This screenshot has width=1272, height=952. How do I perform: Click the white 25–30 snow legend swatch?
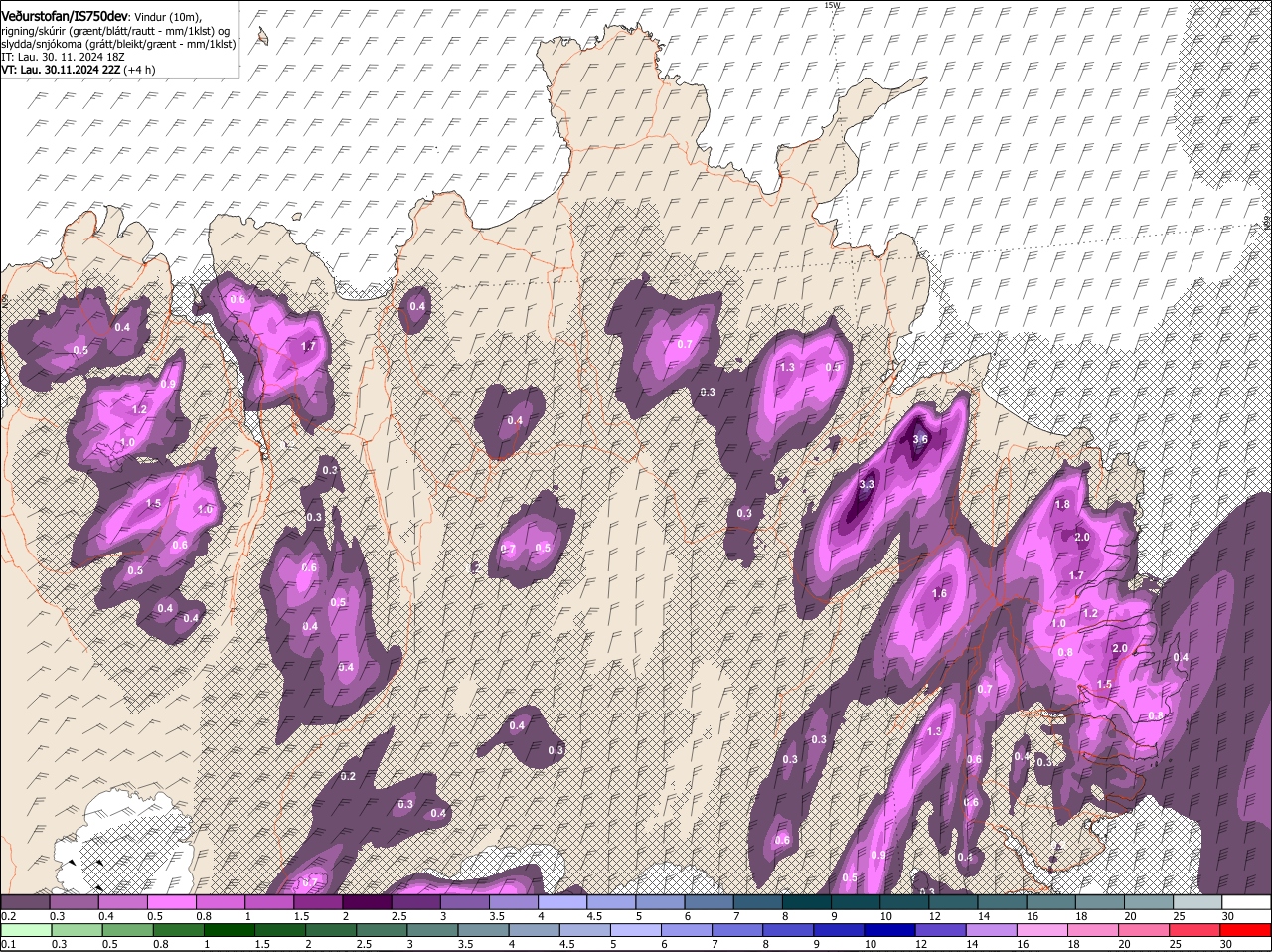1245,902
